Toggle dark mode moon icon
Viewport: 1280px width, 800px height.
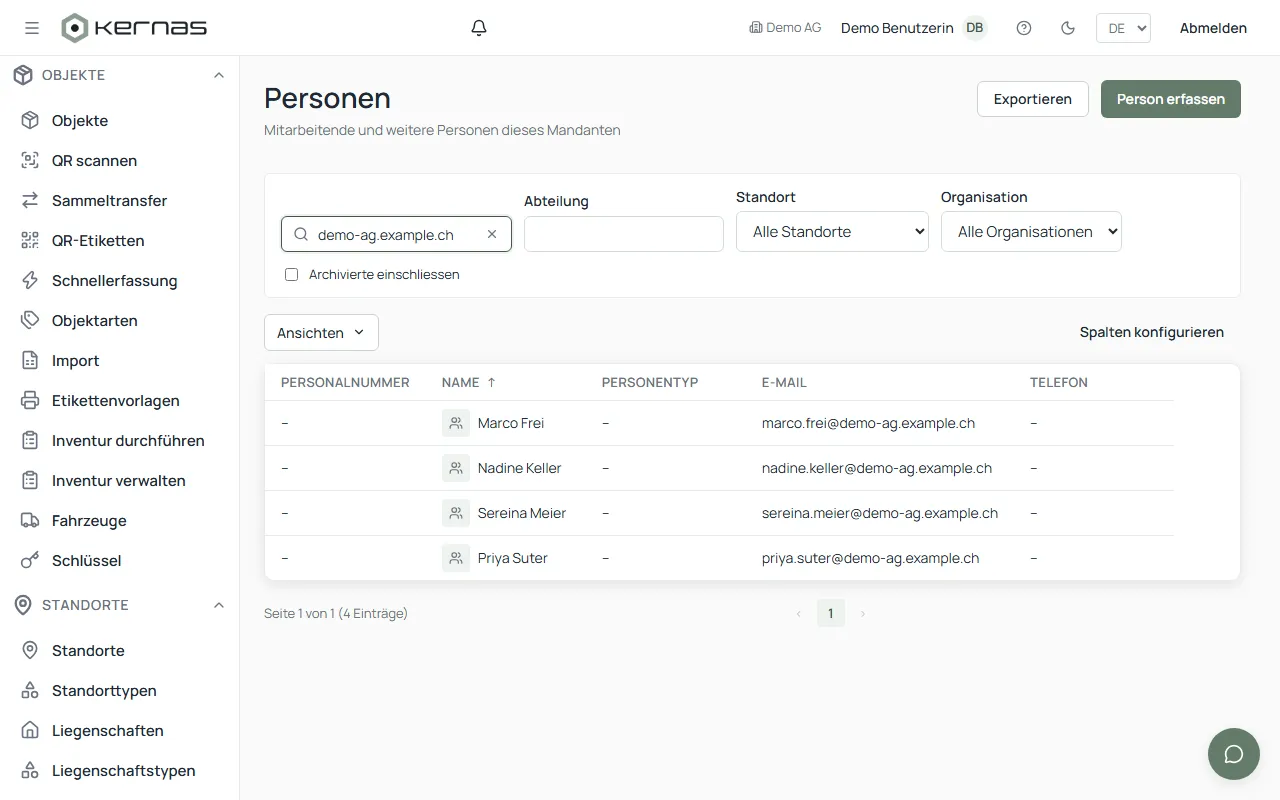pos(1068,28)
